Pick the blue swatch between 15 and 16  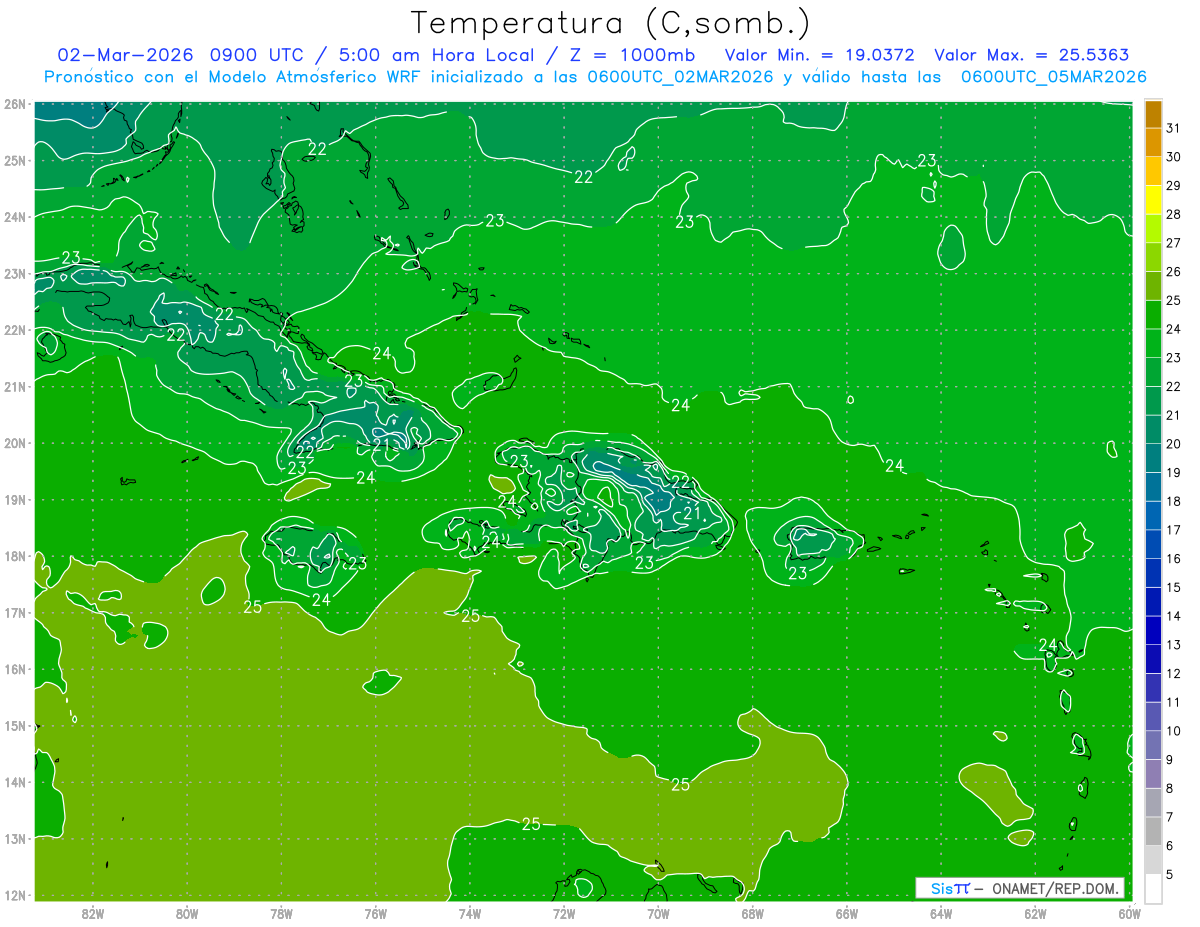tap(1153, 573)
